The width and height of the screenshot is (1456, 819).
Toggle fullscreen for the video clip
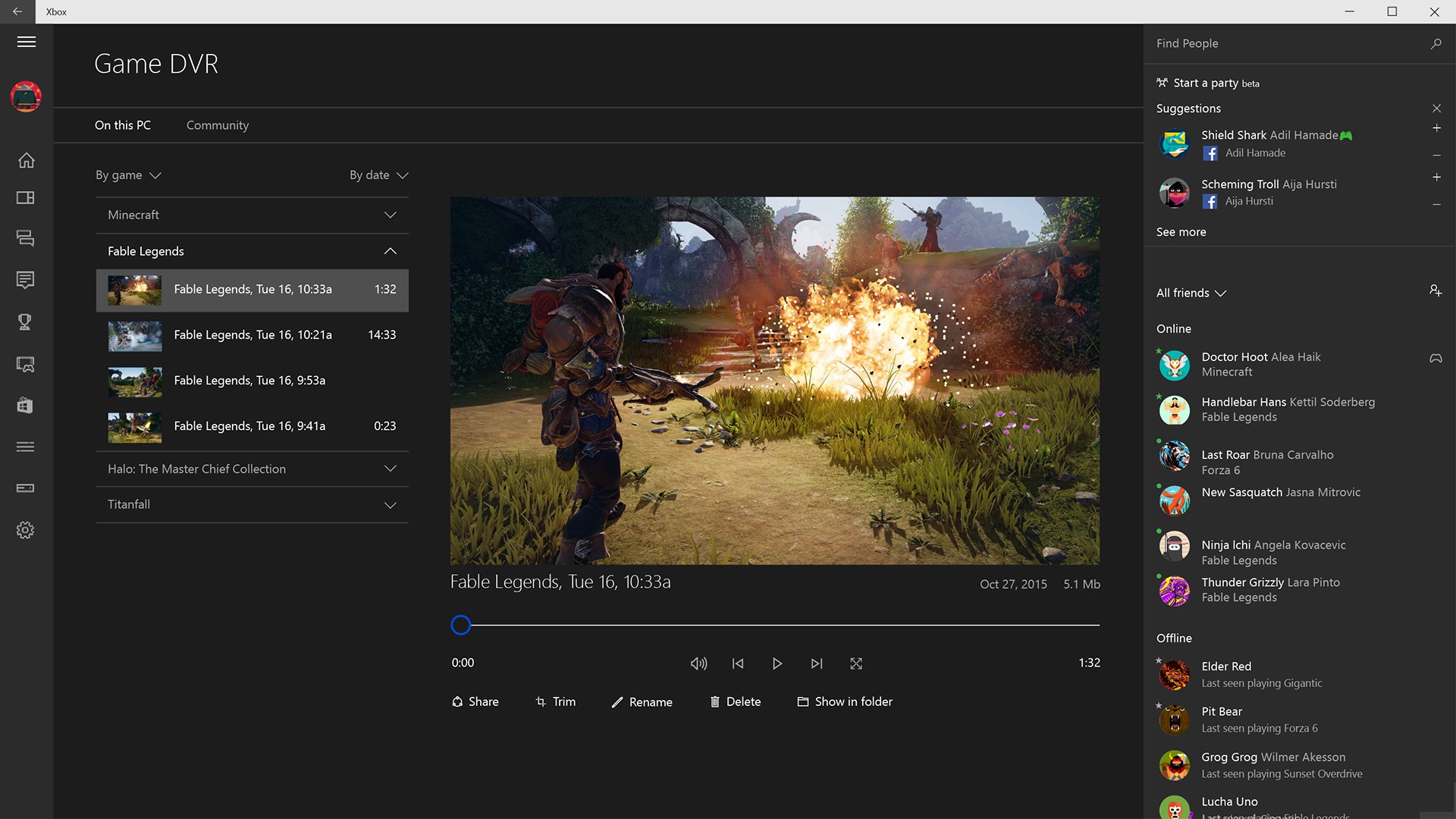(856, 664)
